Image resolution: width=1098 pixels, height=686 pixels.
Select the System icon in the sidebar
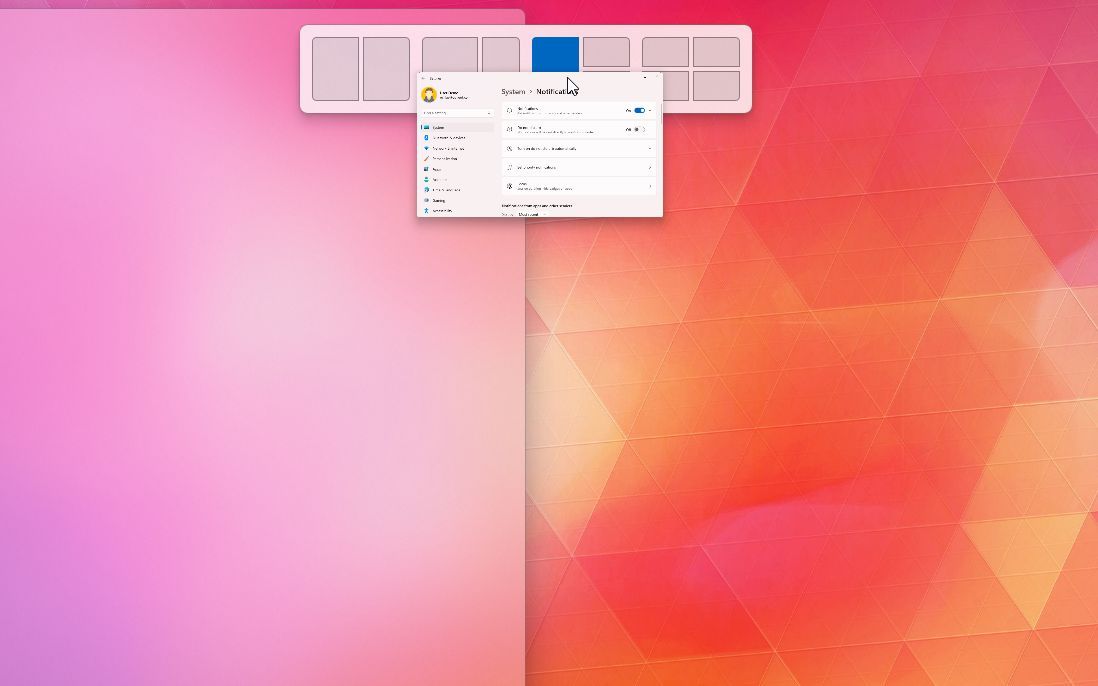(x=427, y=128)
